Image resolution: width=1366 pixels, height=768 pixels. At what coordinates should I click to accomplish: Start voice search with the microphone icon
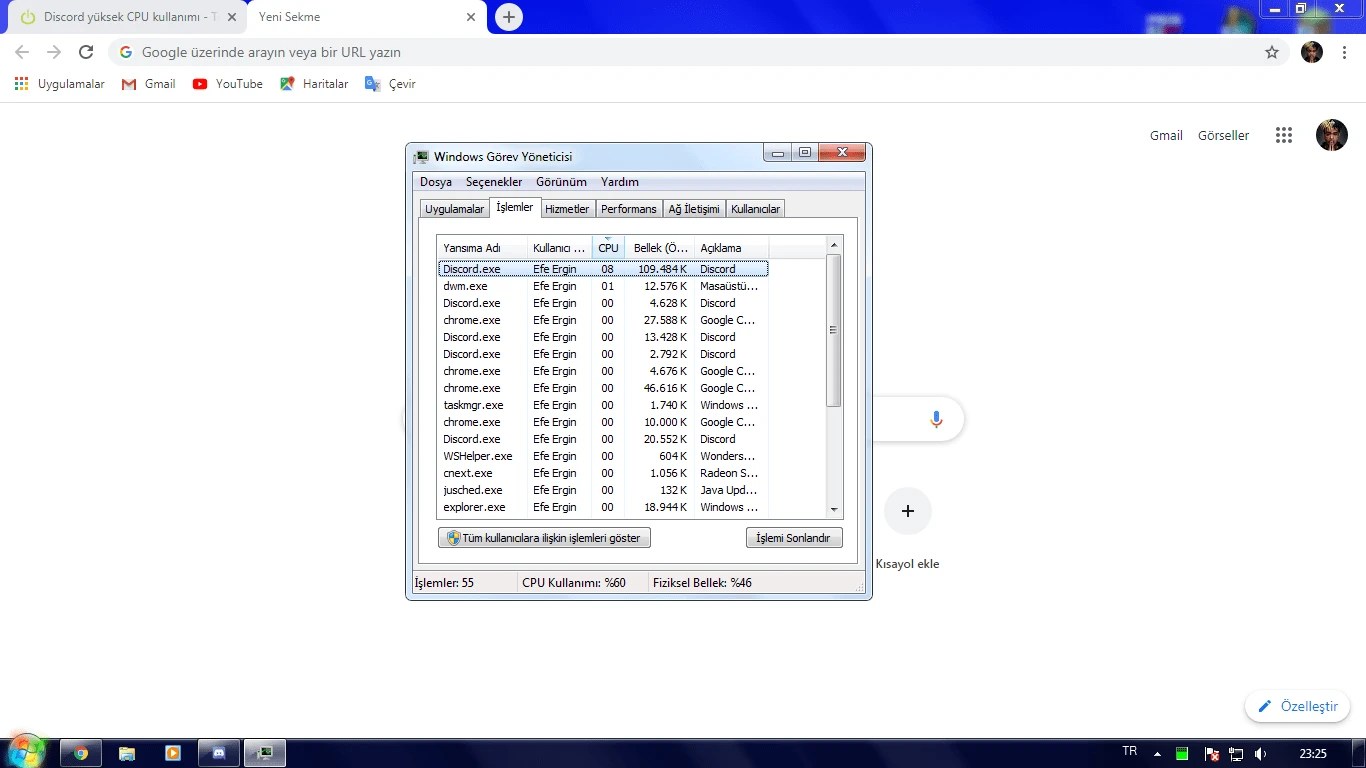936,420
